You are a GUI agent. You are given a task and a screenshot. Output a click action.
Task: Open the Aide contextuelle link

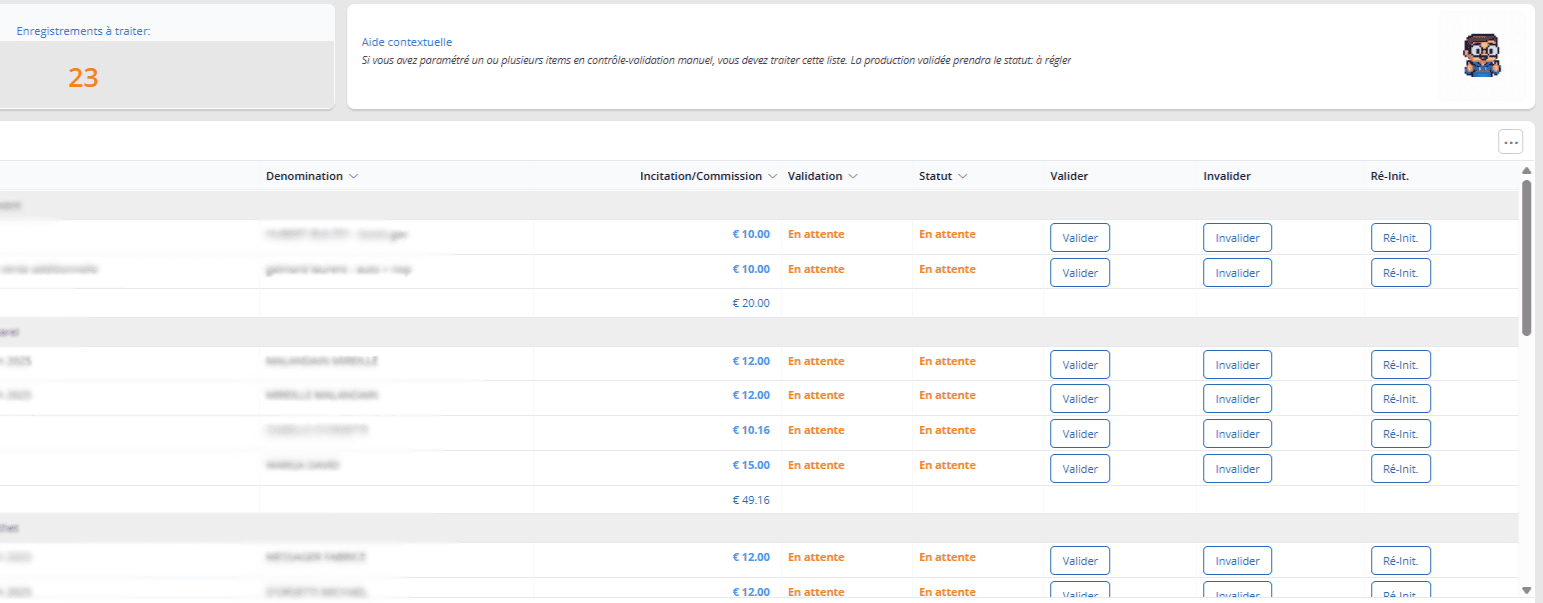(406, 42)
